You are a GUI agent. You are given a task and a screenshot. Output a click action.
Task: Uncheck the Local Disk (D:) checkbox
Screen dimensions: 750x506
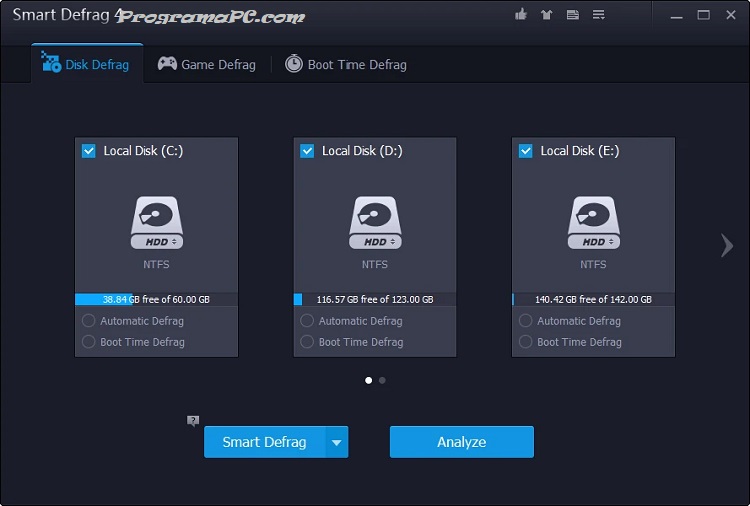tap(307, 151)
